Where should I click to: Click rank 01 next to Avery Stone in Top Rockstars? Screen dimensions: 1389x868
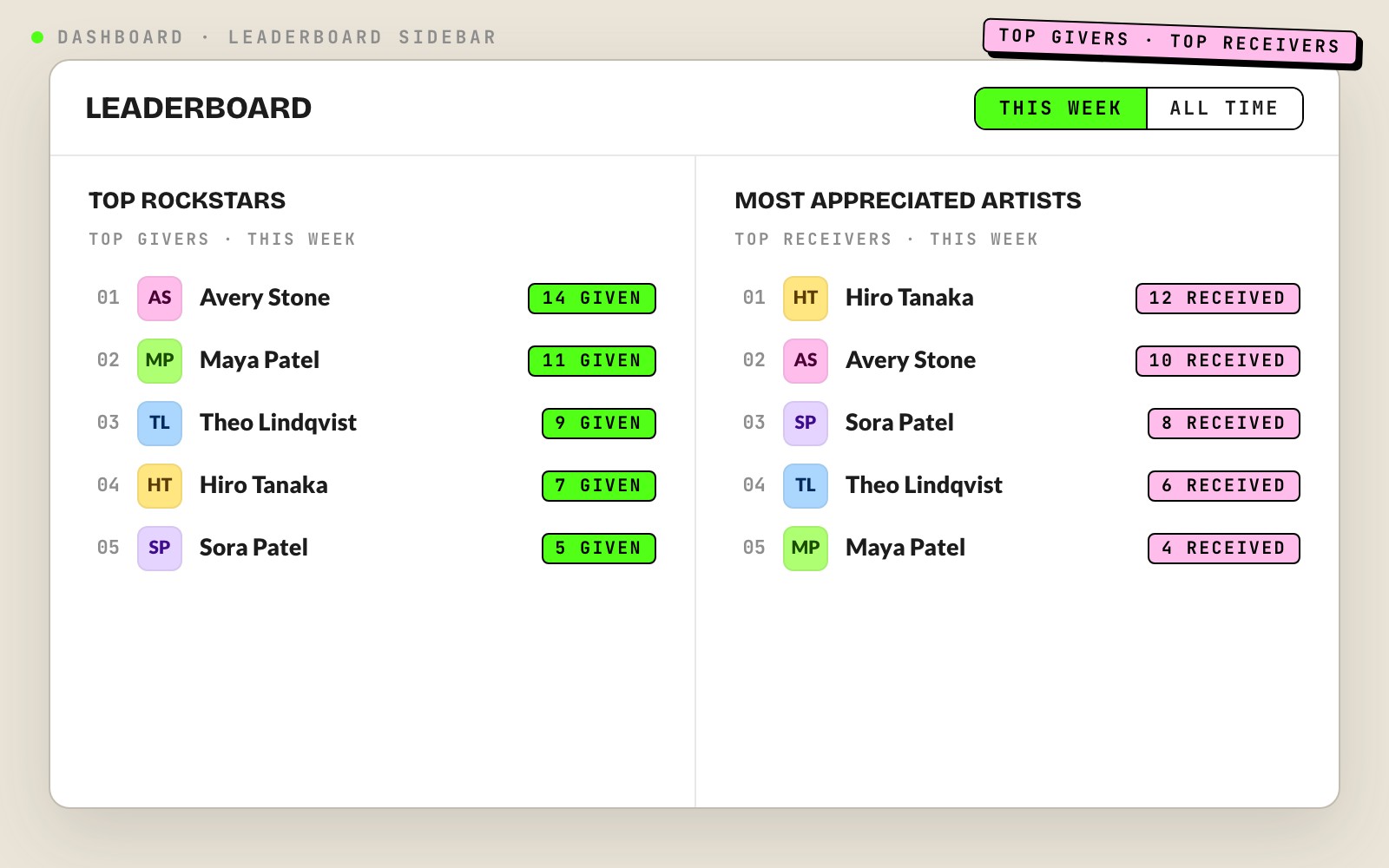pos(109,298)
